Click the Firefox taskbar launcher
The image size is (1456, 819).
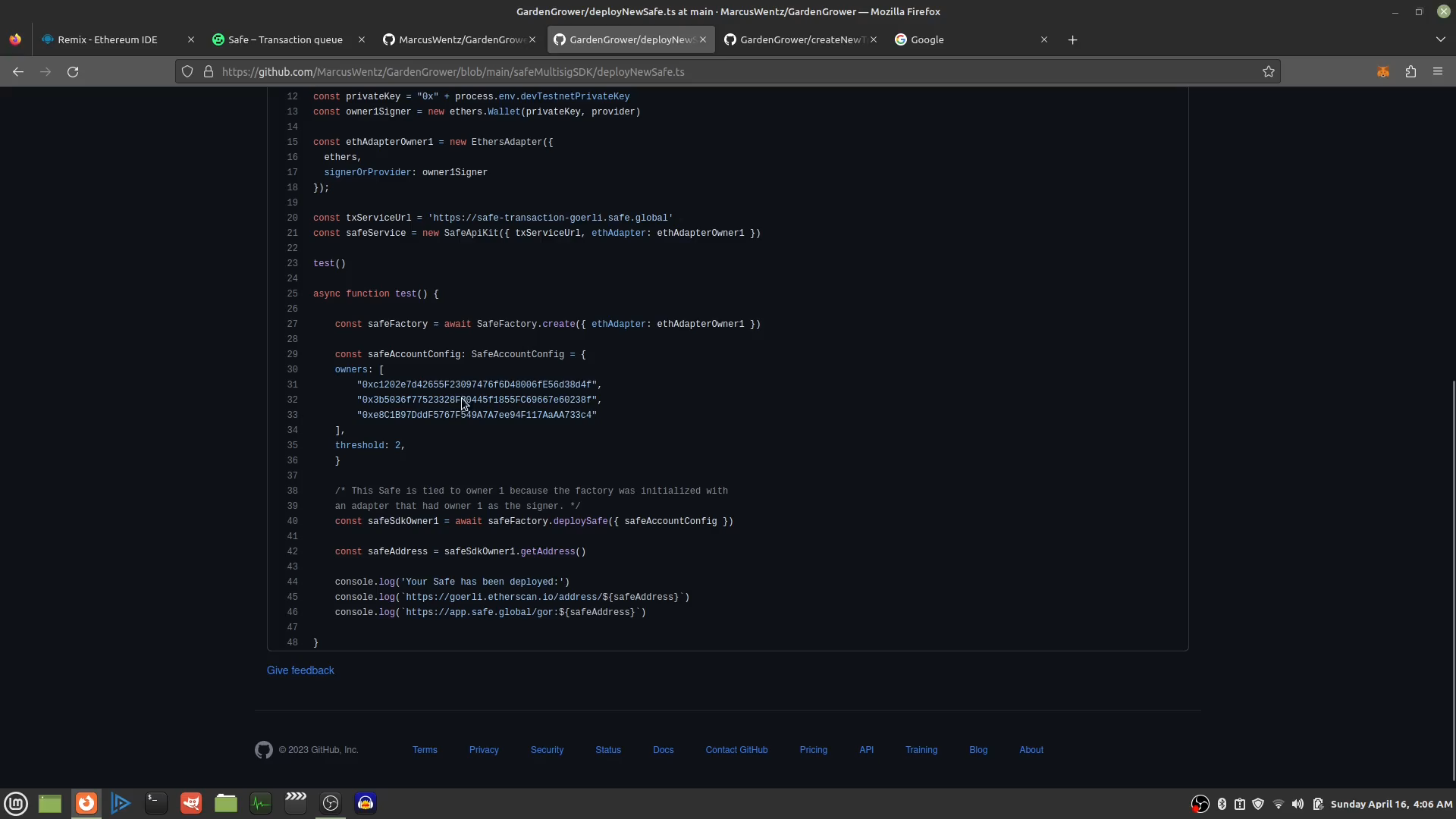[x=86, y=803]
